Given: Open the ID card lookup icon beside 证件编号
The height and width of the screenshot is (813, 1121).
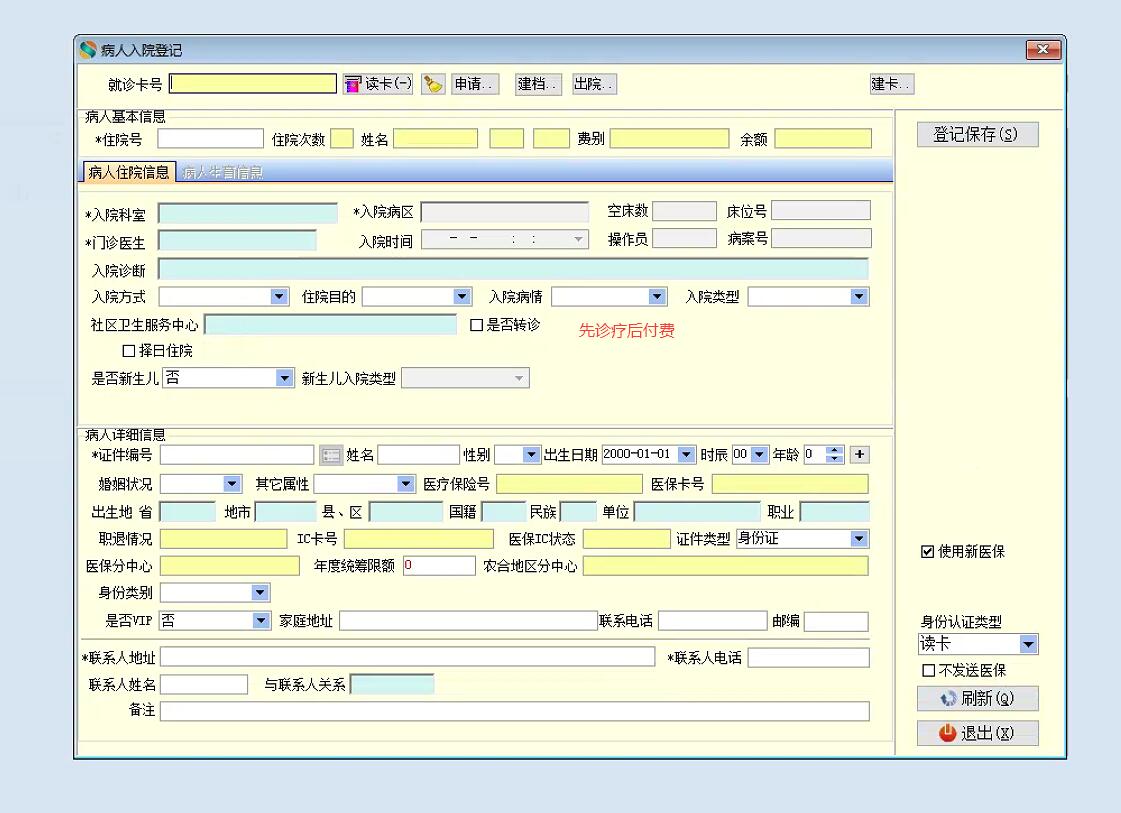Looking at the screenshot, I should click(330, 455).
